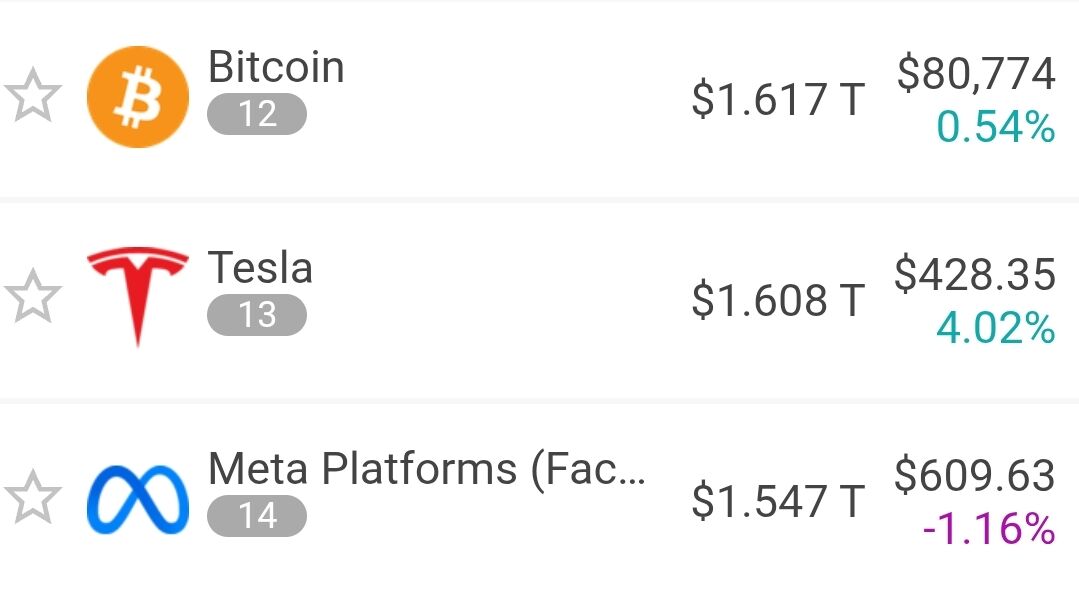Click Tesla's 4.02% daily change
This screenshot has height=596, width=1079.
click(x=995, y=328)
